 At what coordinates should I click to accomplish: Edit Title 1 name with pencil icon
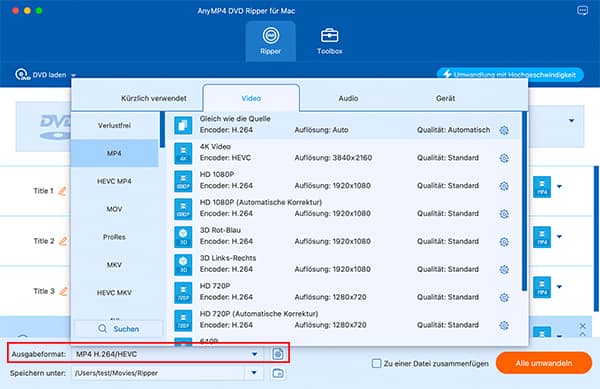click(62, 191)
